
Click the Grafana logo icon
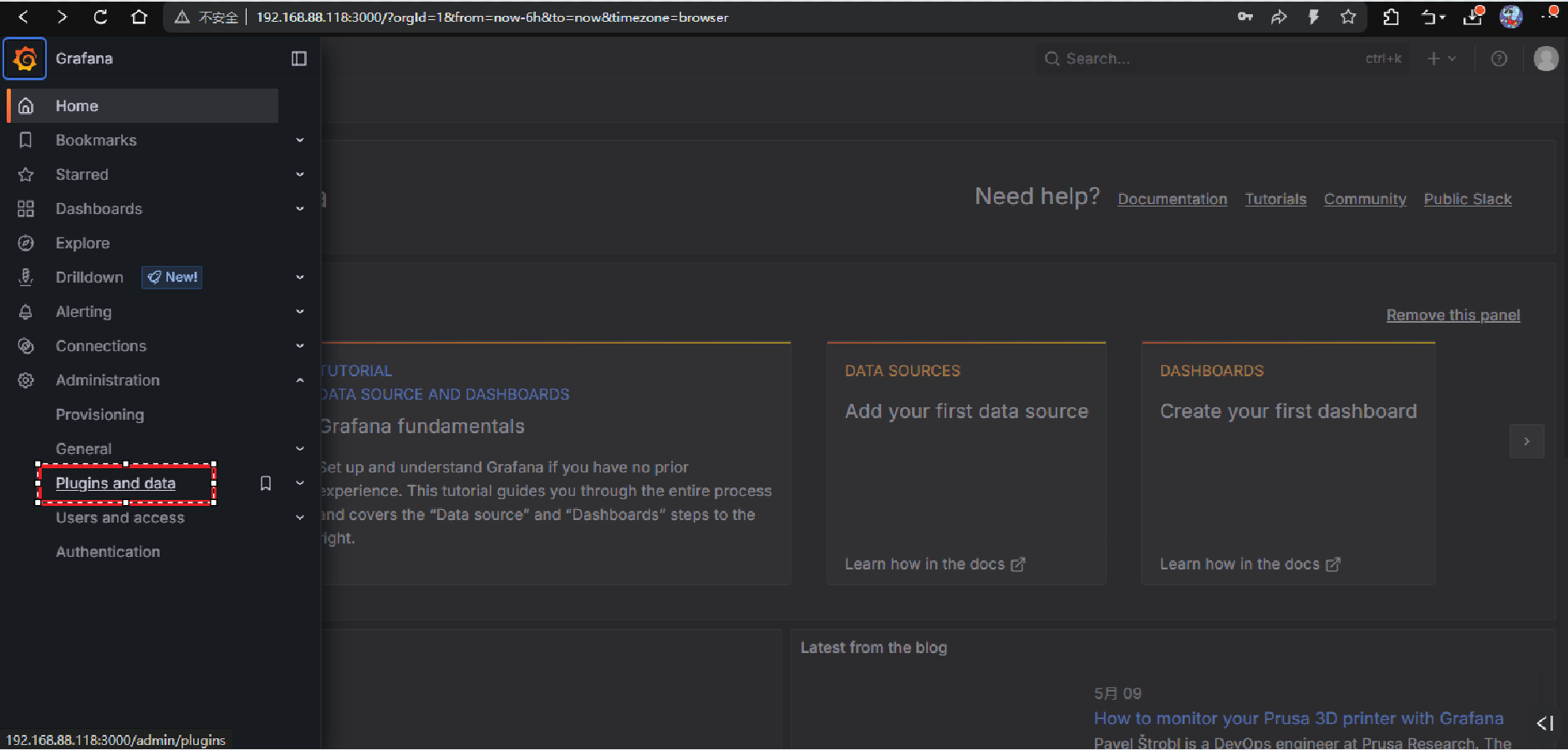pos(25,59)
